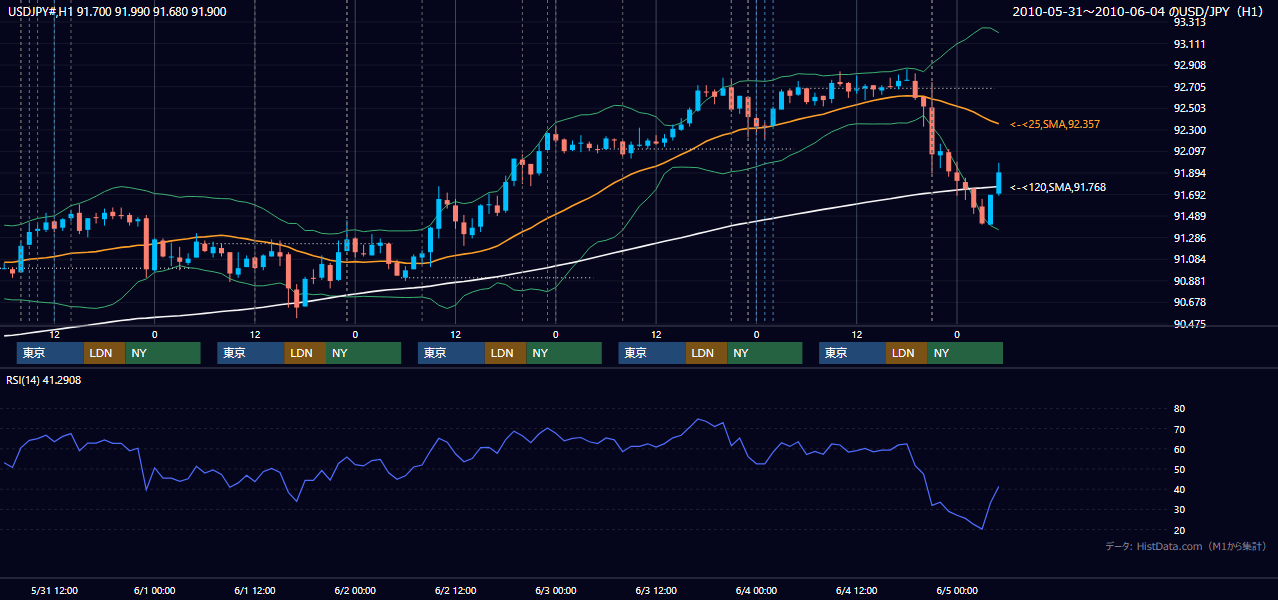The height and width of the screenshot is (600, 1278).
Task: Click RSI scale level 50
Action: [x=1179, y=469]
